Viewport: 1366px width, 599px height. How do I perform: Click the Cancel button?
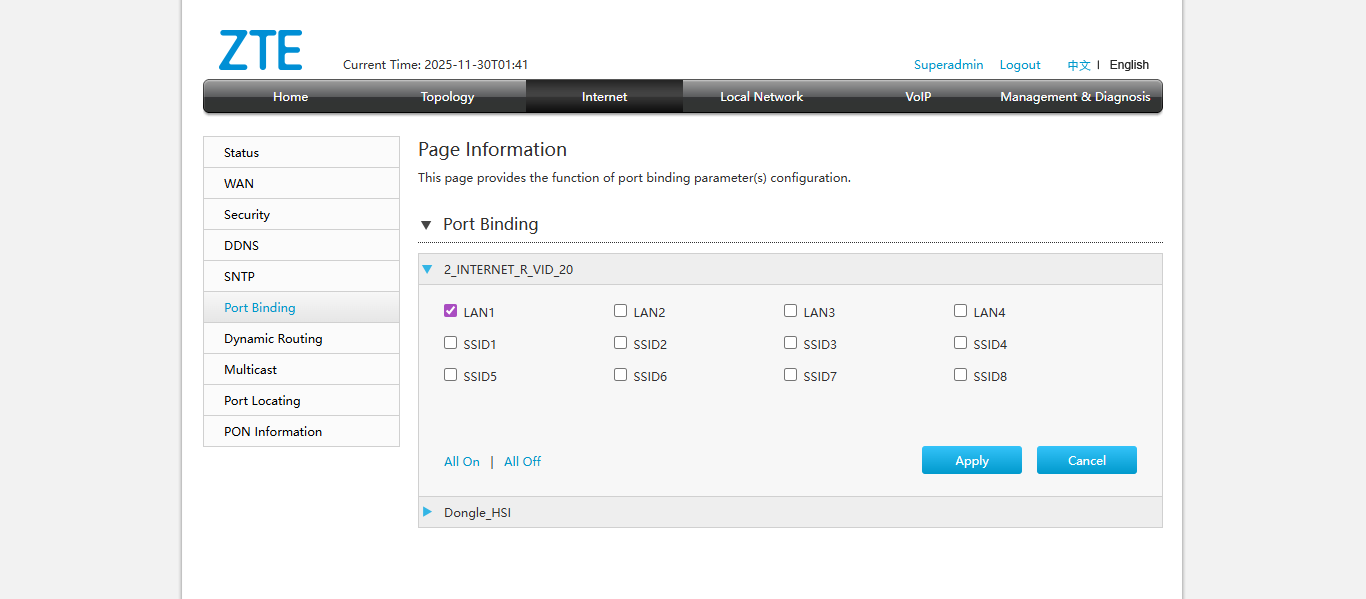coord(1086,460)
